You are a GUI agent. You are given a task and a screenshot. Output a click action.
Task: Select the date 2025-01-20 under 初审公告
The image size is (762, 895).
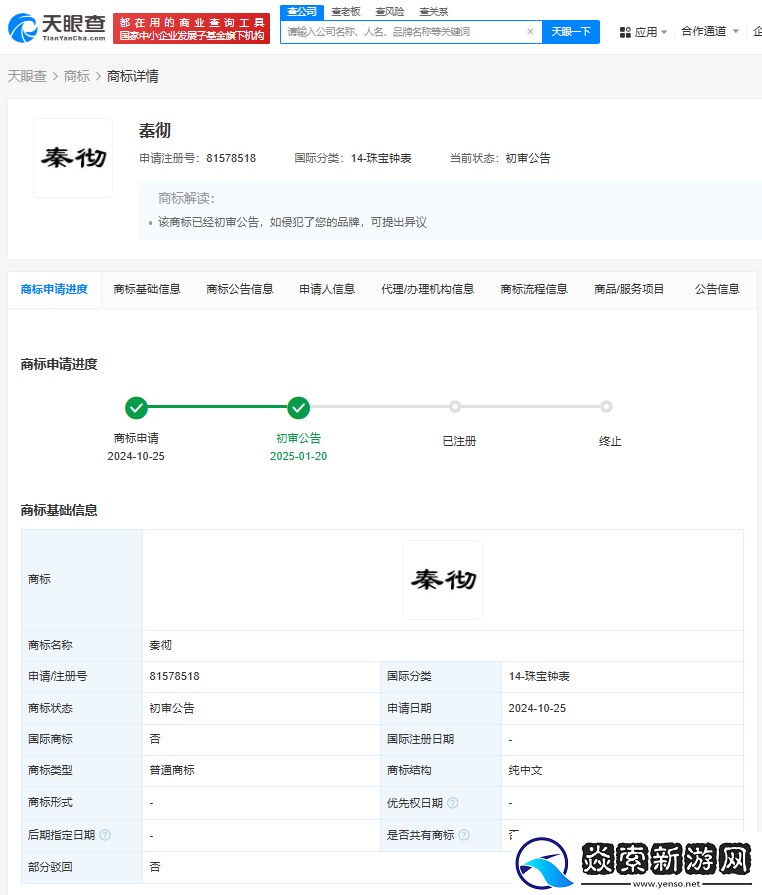point(299,456)
